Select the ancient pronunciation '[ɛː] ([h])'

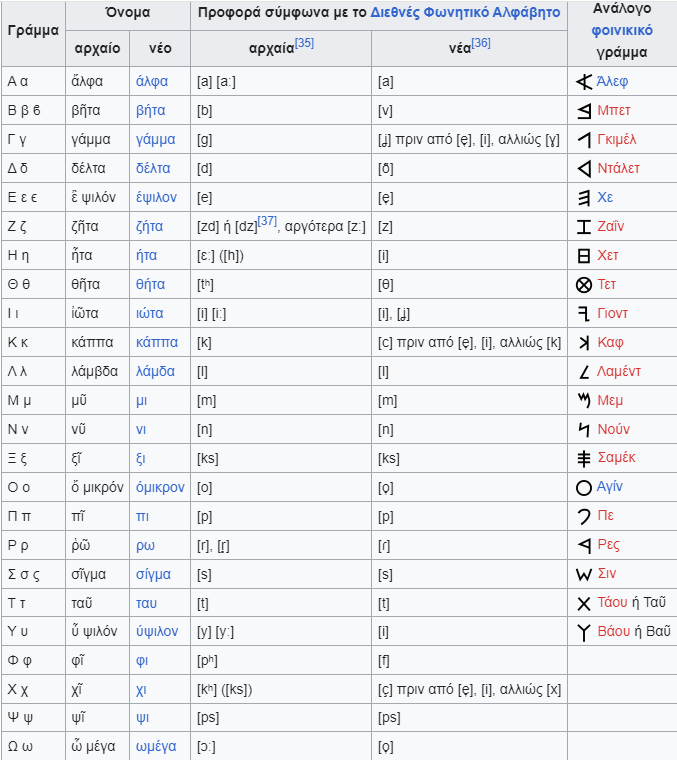click(x=220, y=255)
